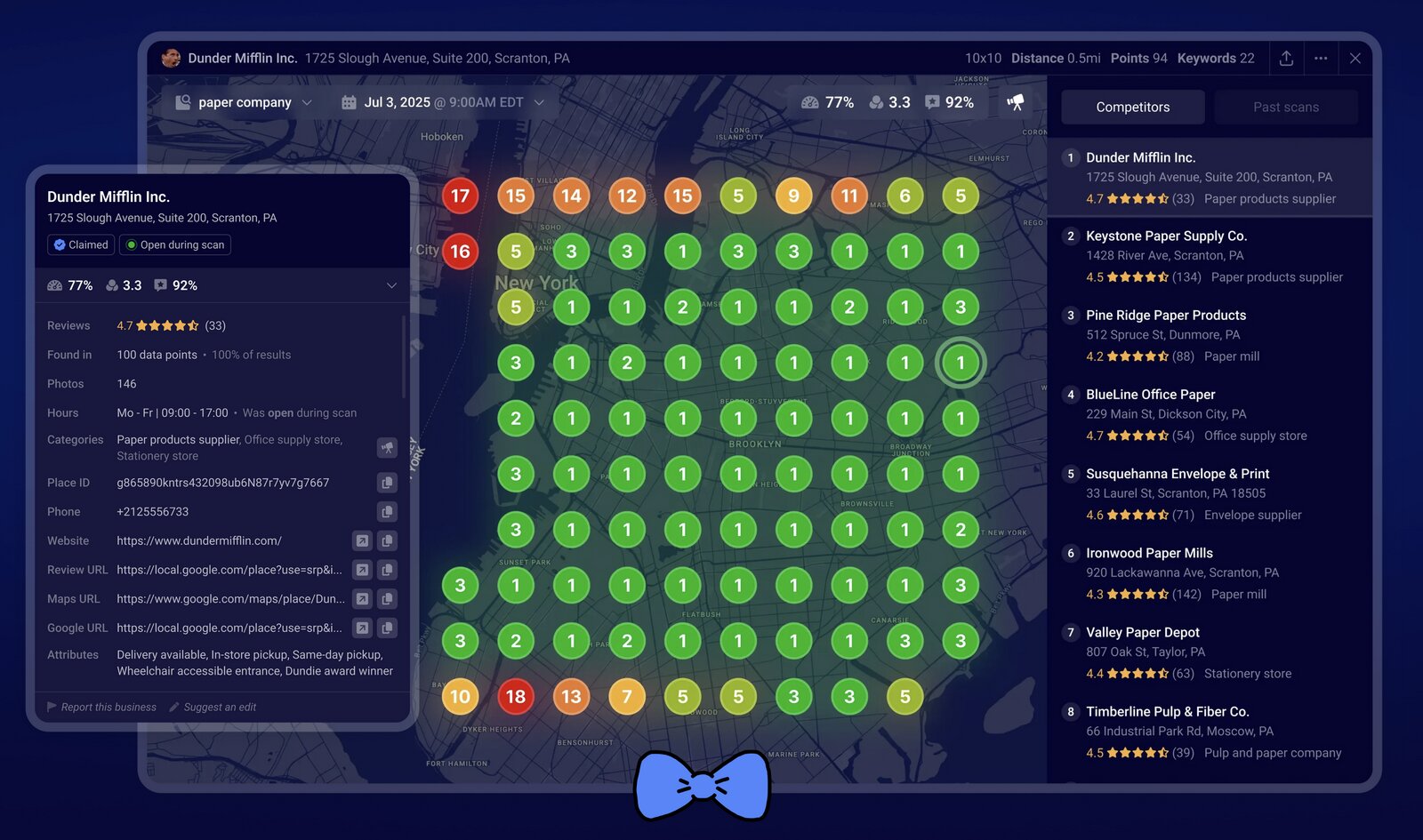1423x840 pixels.
Task: Click the share/export icon in top bar
Action: [1286, 58]
